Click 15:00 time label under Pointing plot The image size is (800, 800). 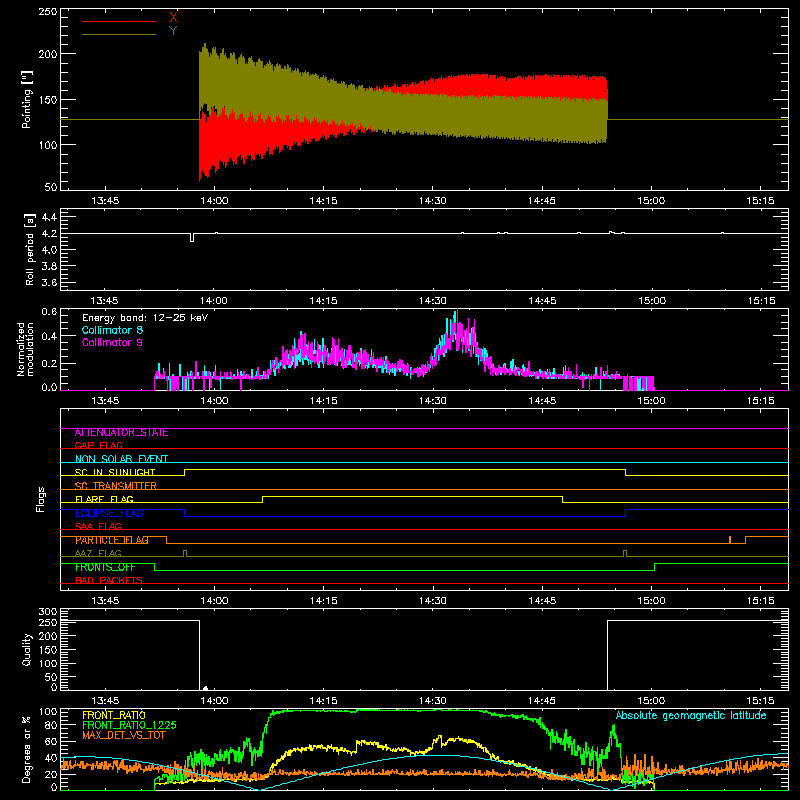tap(651, 201)
